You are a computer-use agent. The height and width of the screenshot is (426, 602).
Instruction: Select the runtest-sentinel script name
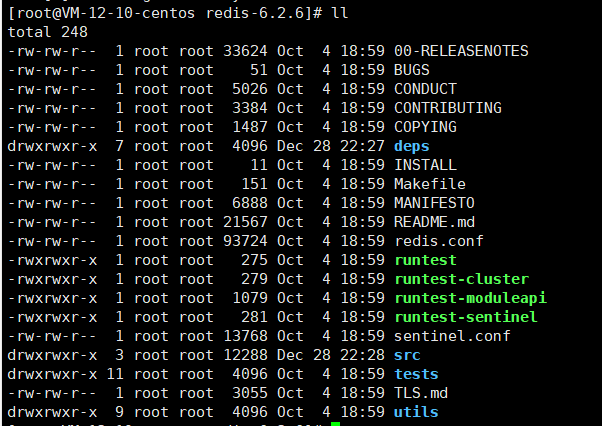pyautogui.click(x=466, y=317)
